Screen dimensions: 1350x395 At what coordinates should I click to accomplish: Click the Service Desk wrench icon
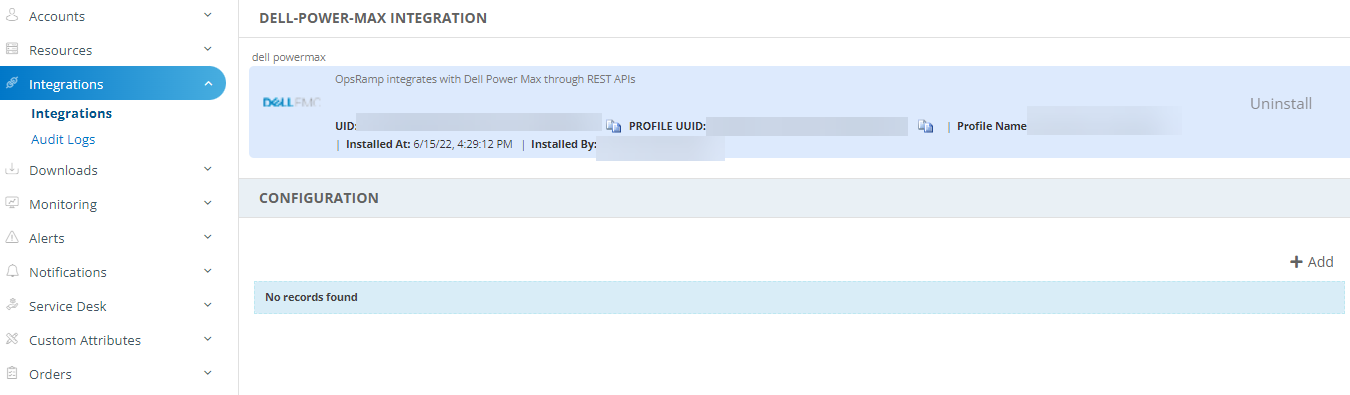pos(12,305)
